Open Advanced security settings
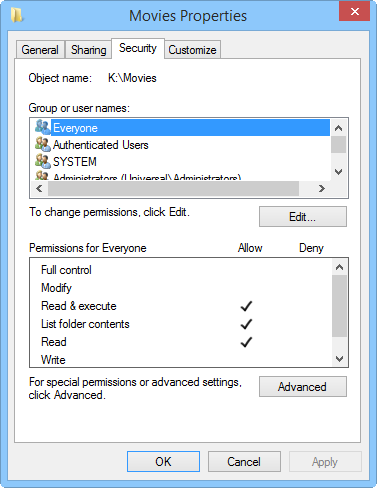 coord(303,387)
